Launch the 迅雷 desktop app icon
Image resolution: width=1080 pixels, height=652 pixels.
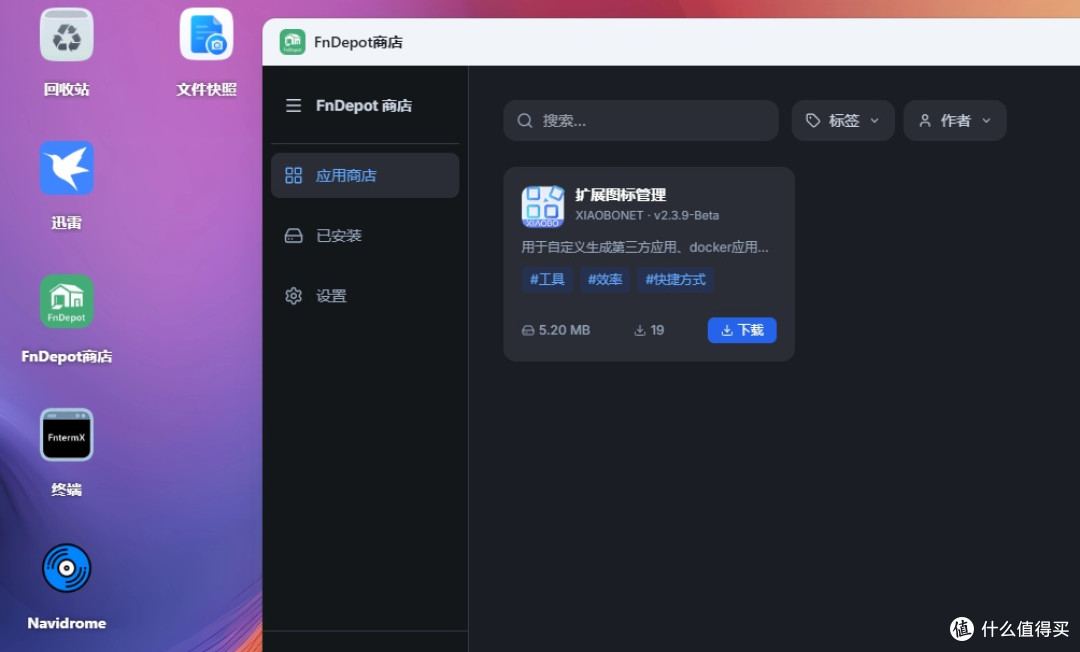[66, 168]
